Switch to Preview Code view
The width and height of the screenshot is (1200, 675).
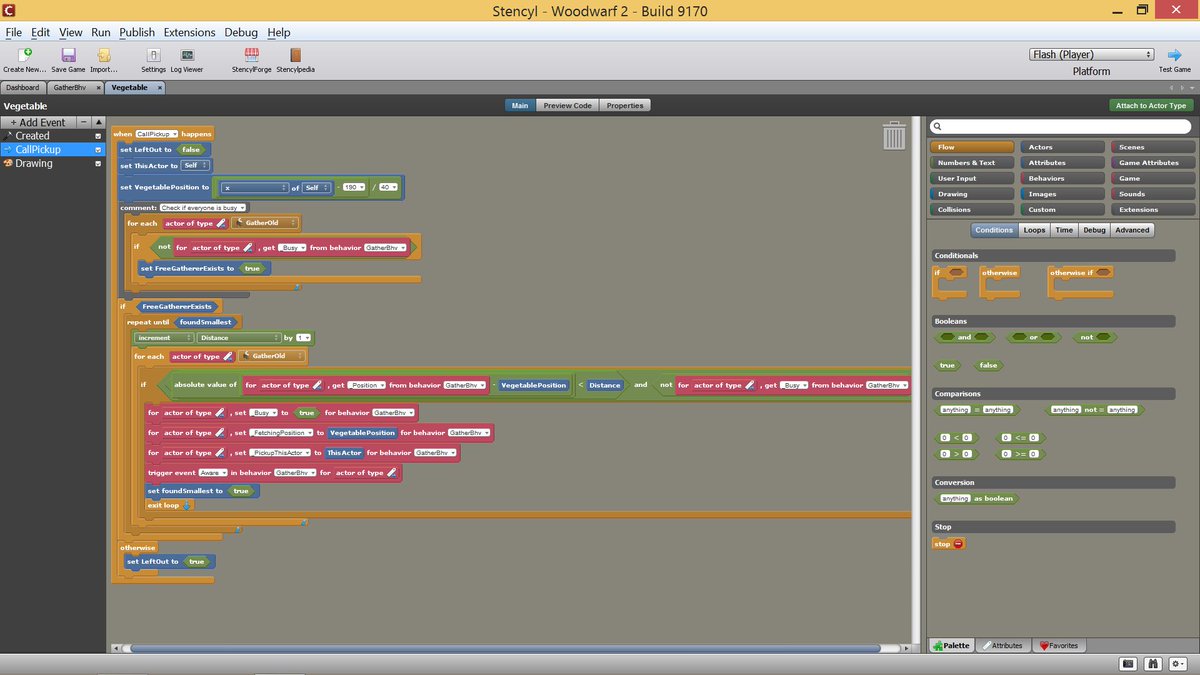567,105
